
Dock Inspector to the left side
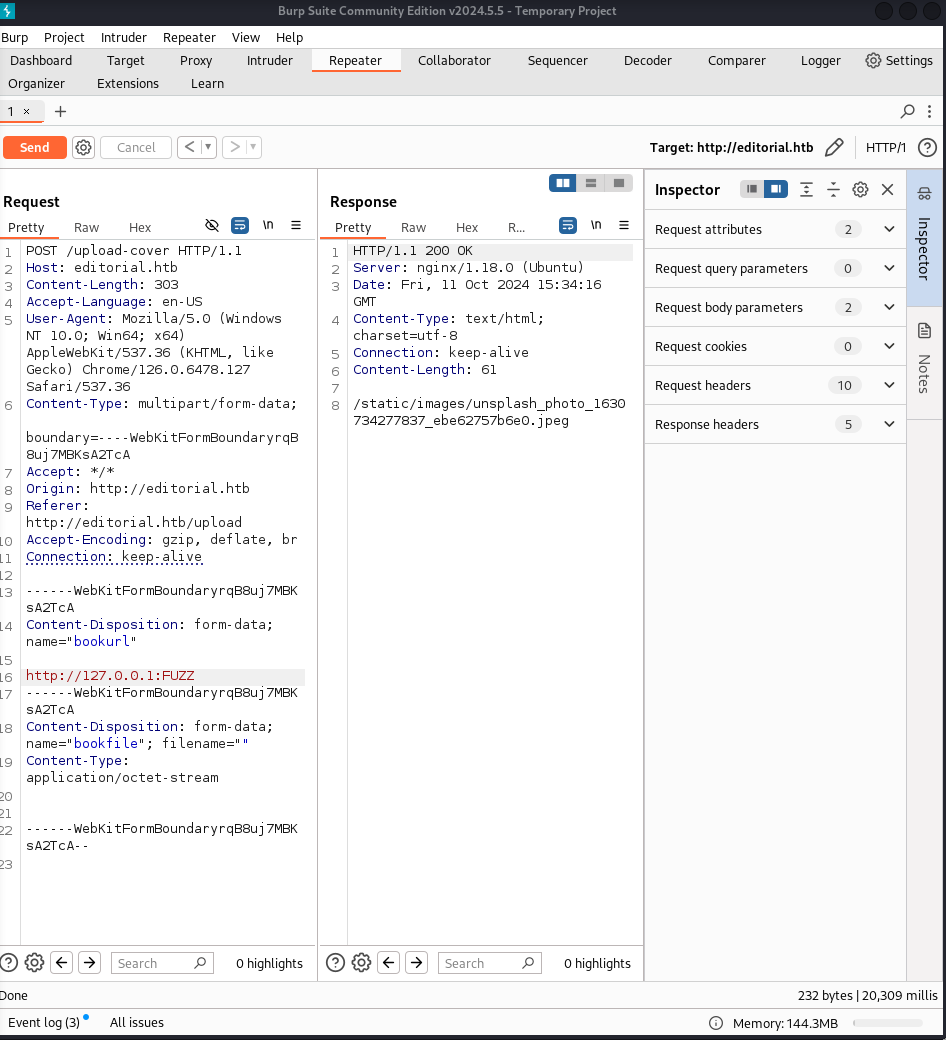click(x=752, y=189)
